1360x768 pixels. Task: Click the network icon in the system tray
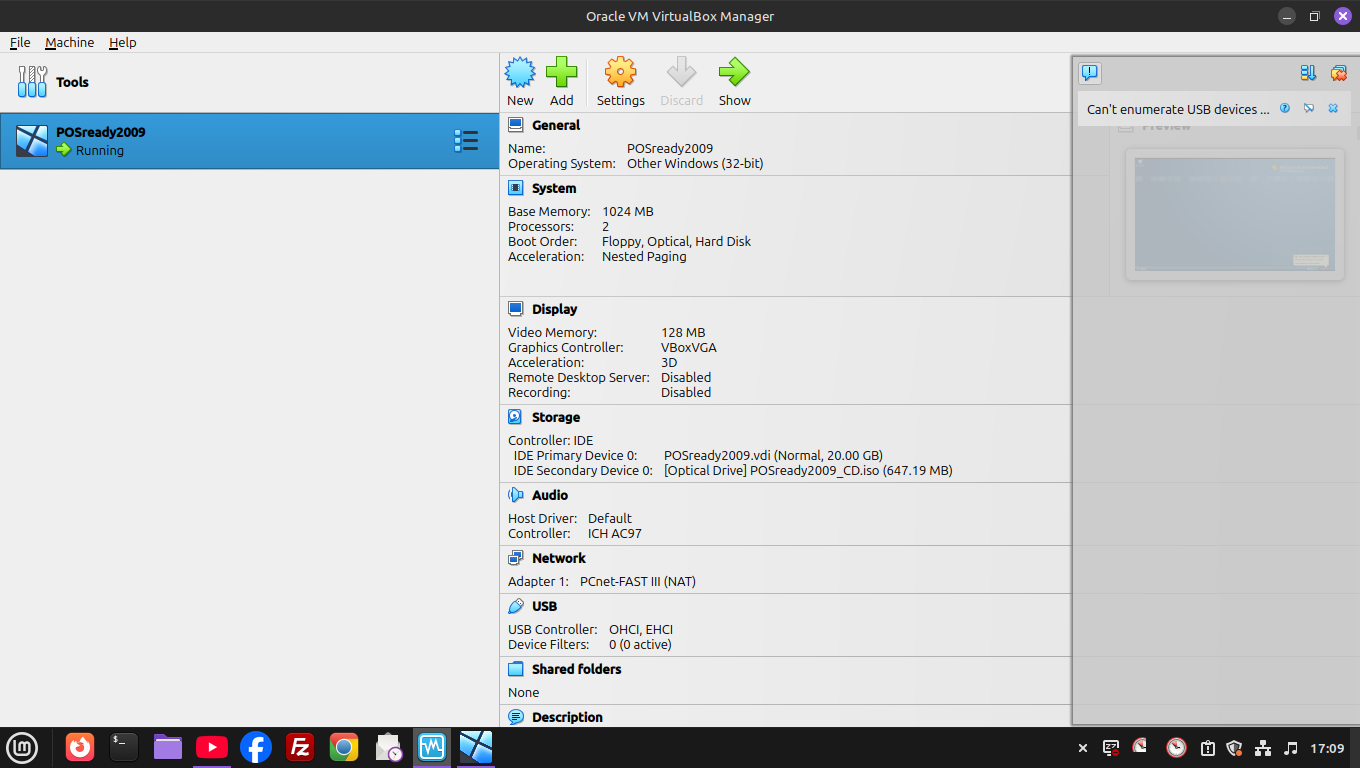pos(1263,748)
